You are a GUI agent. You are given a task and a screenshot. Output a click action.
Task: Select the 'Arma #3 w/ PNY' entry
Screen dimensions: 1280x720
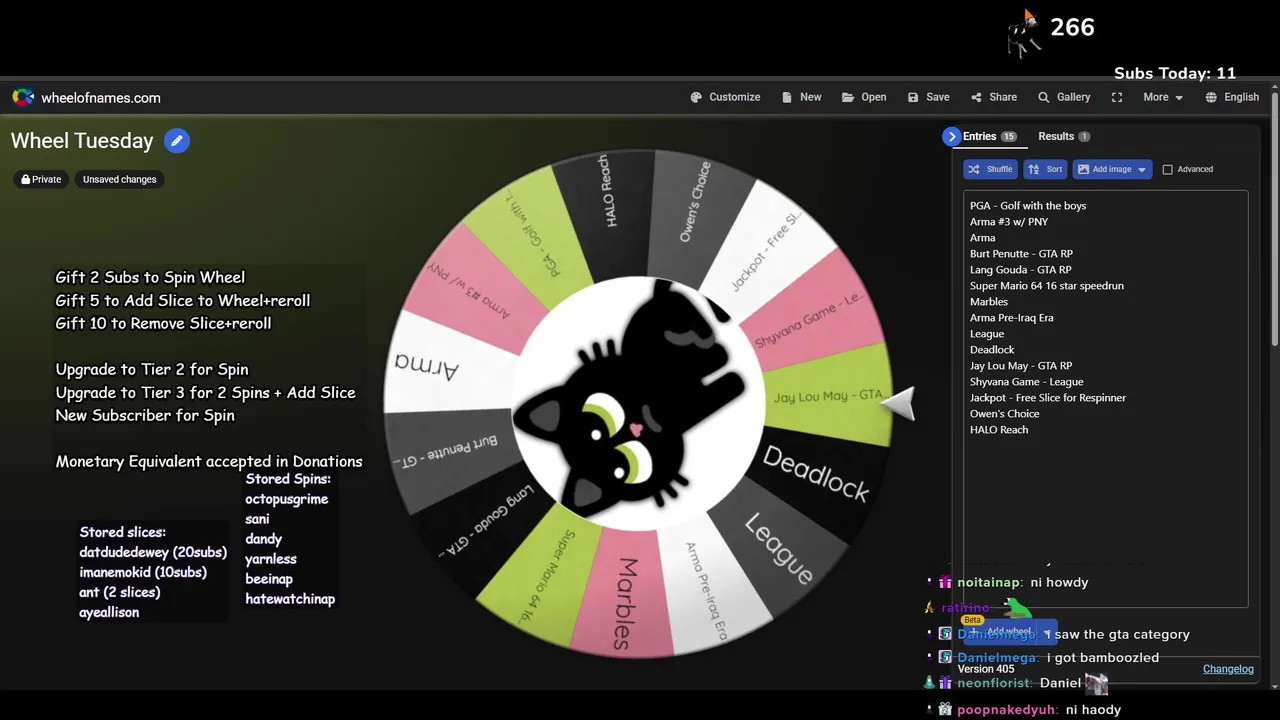1009,222
